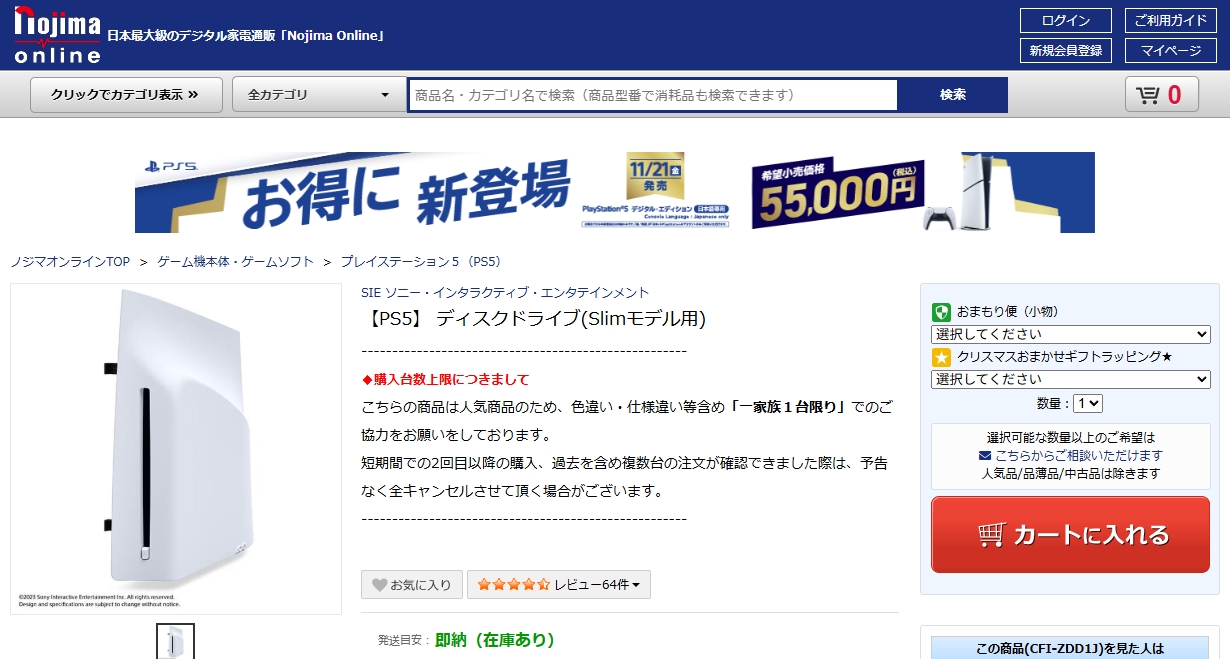Click the ログイン login button
Screen dimensions: 1230x659
(x=1066, y=21)
